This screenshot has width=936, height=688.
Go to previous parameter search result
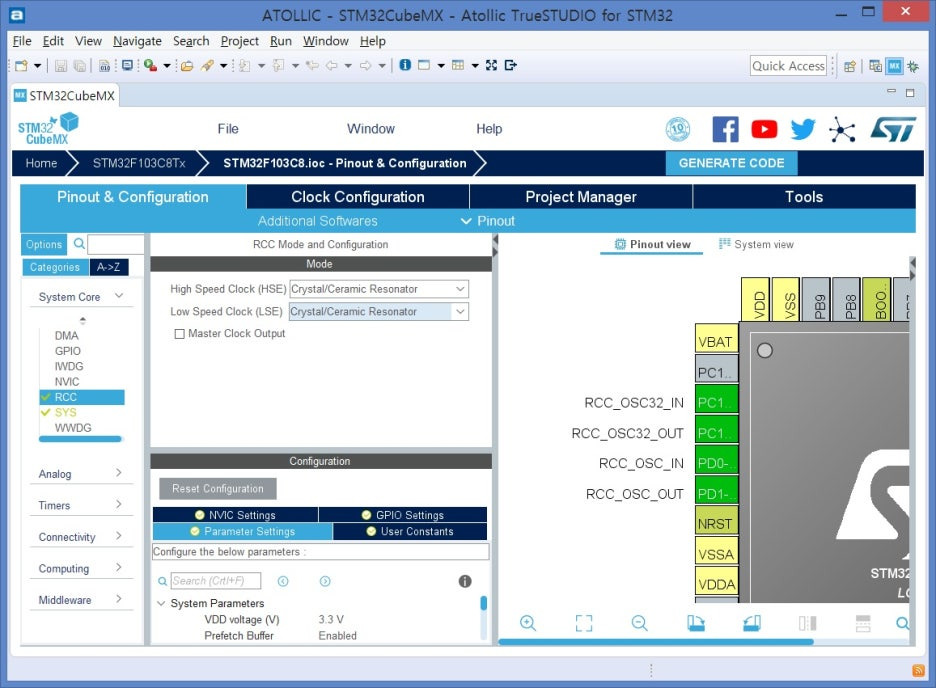[283, 581]
